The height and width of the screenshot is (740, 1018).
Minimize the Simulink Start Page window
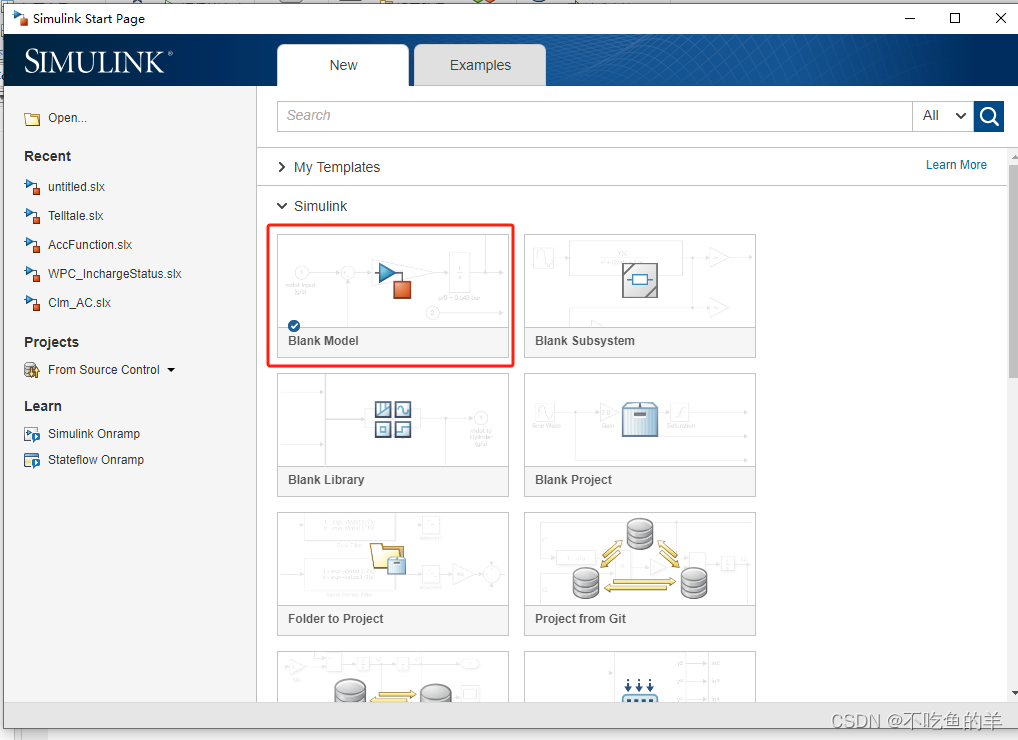tap(910, 18)
